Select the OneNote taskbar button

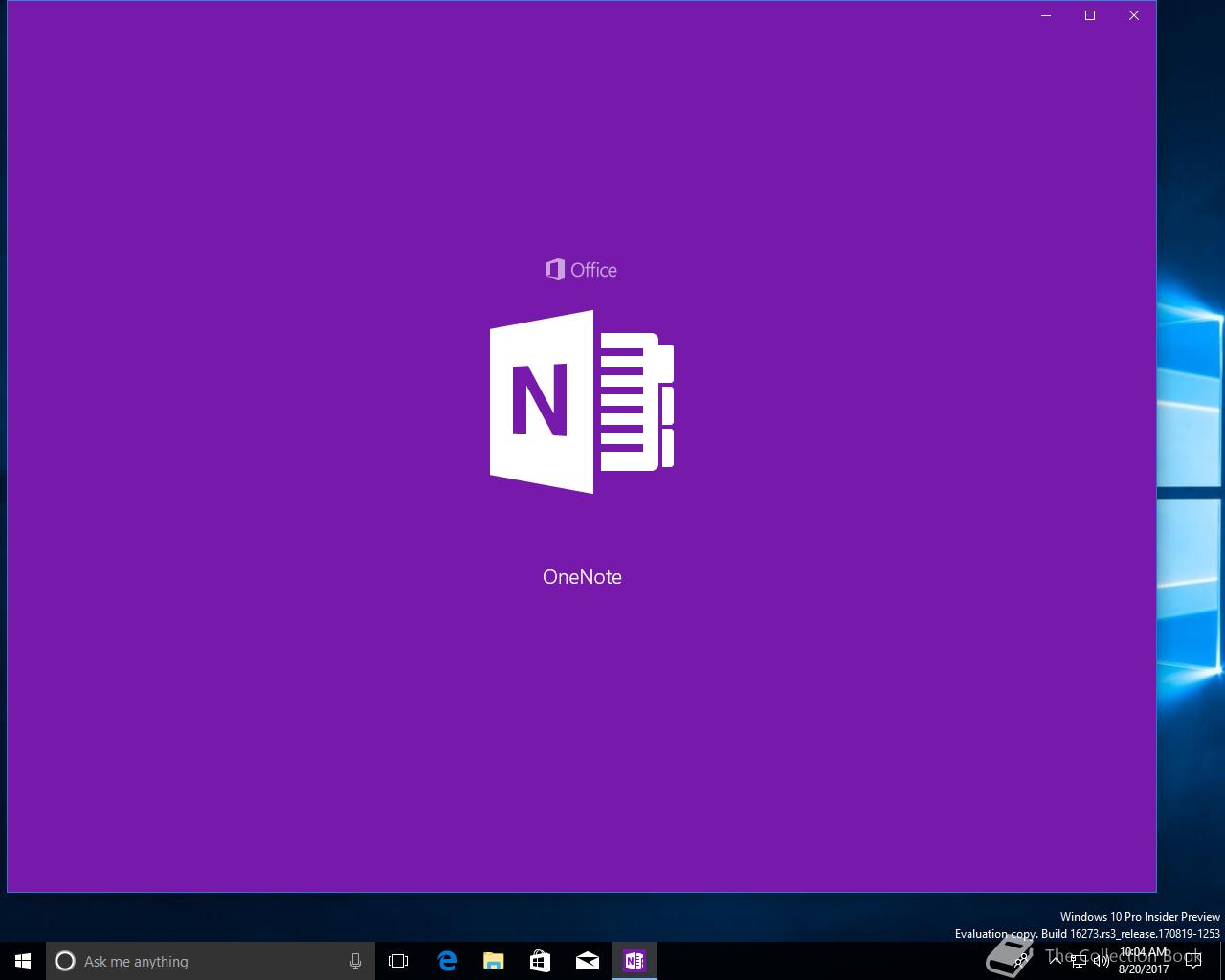(x=635, y=961)
